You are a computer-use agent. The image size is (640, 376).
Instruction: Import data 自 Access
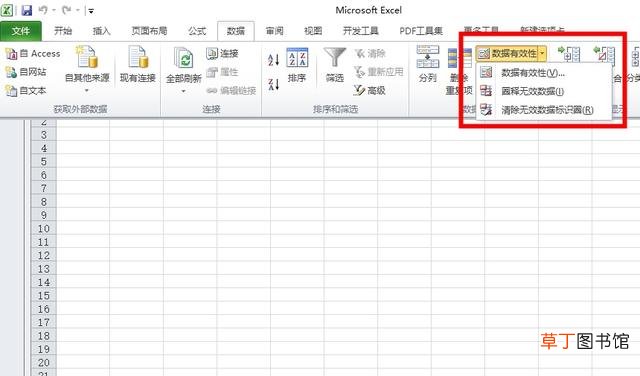tap(33, 53)
